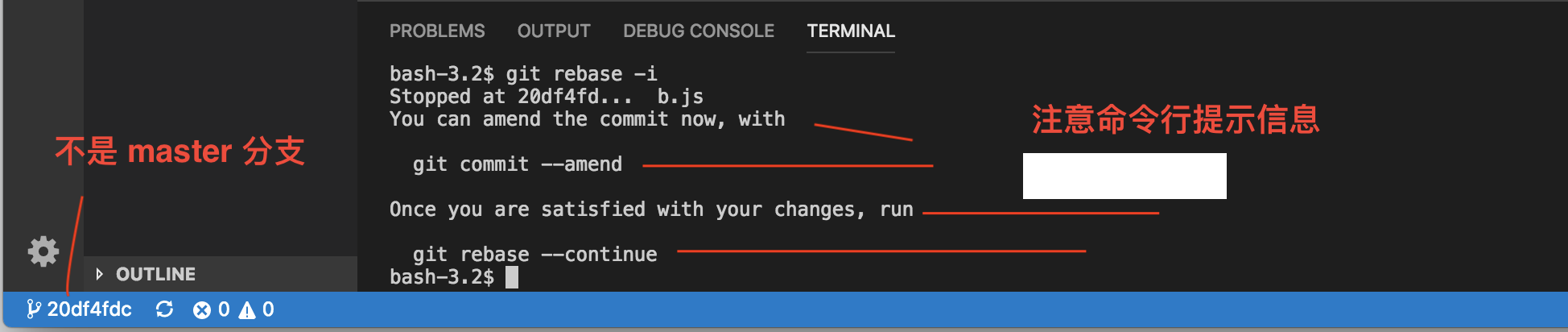Open the Manage gear settings icon
Screen dimensions: 1568x332
point(43,251)
